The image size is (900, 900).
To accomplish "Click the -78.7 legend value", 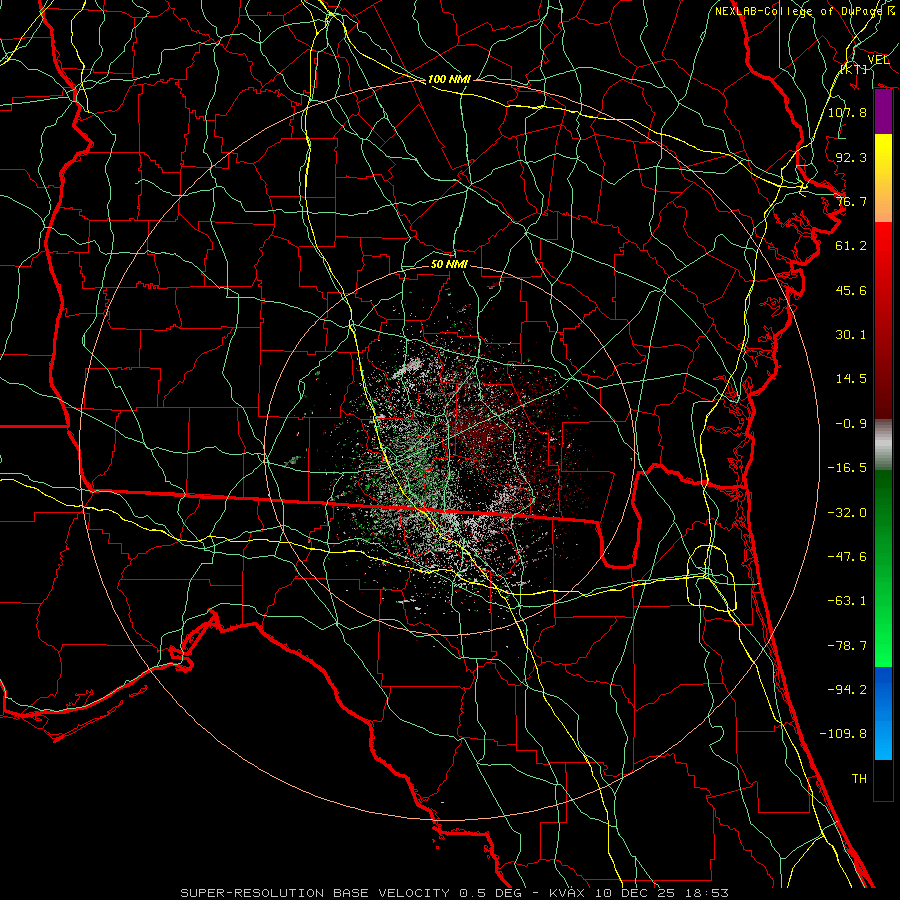I will tap(847, 646).
